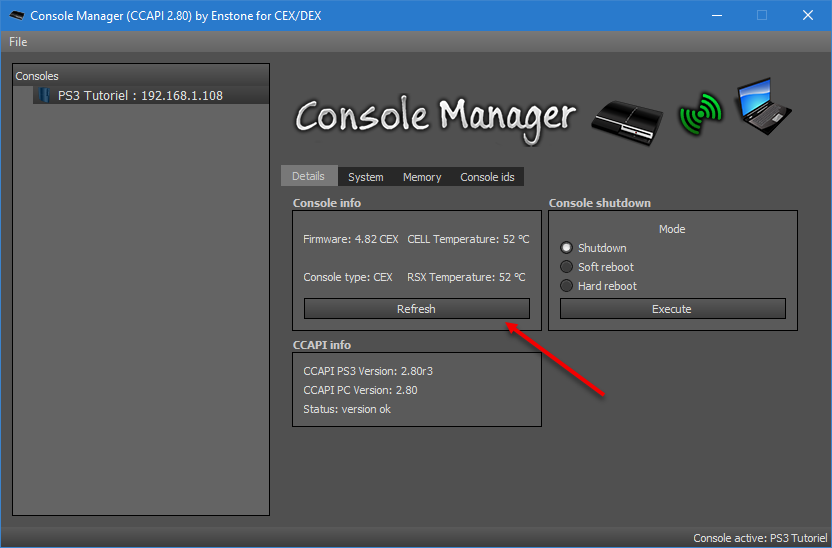Click the PS3 console icon in the title bar

pyautogui.click(x=16, y=15)
